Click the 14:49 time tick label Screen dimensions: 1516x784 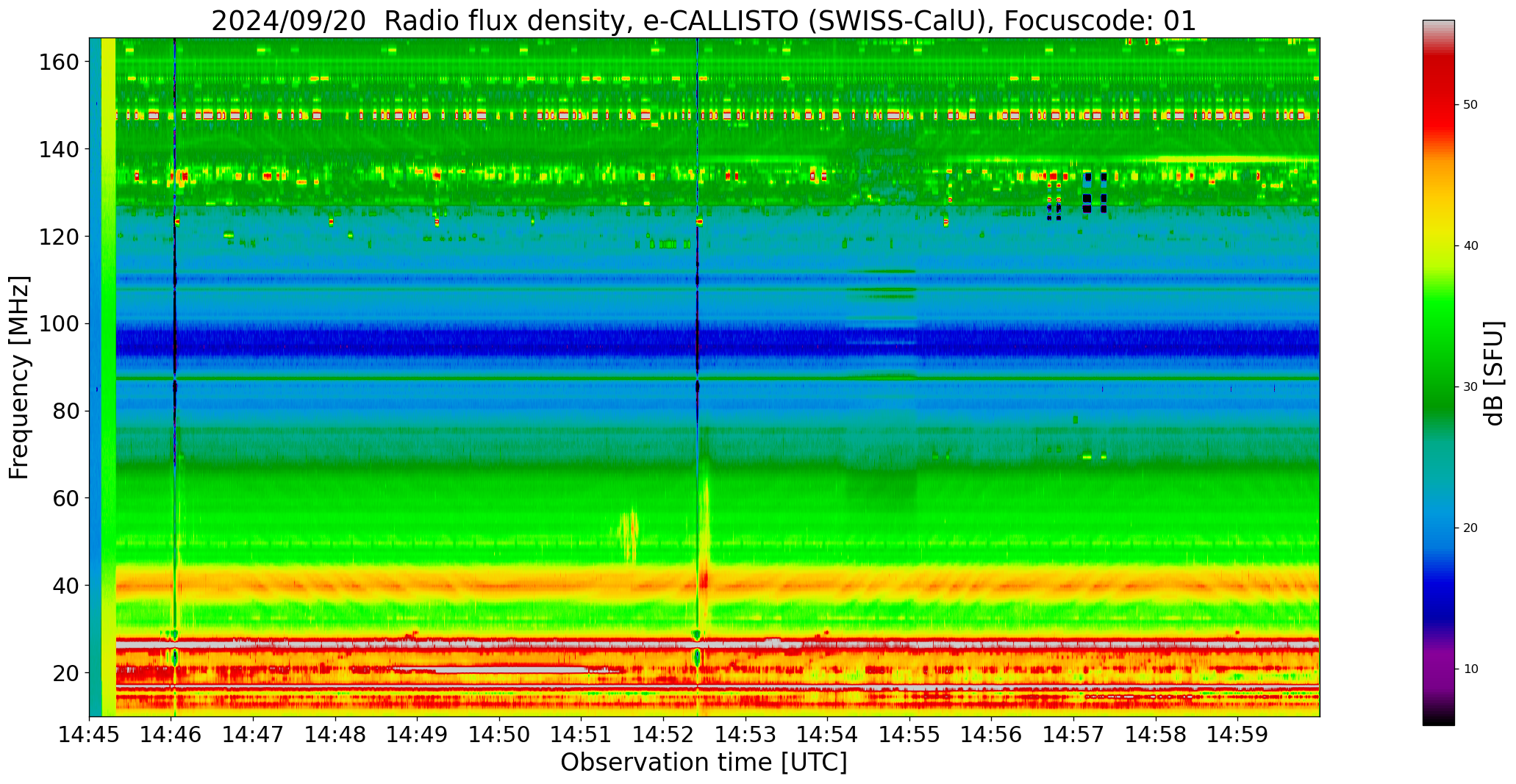click(418, 734)
